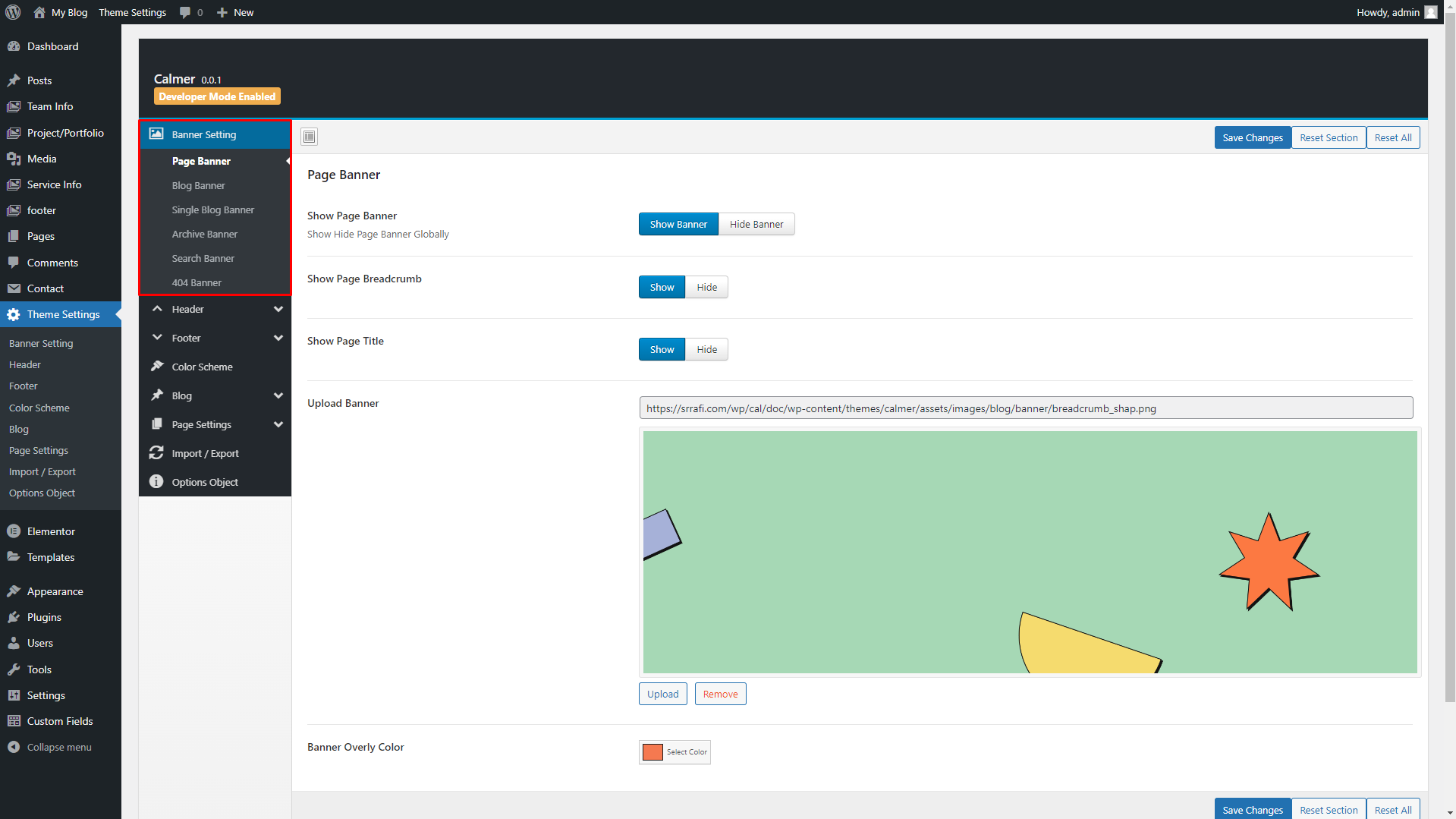Collapse the Banner Setting section

tap(215, 134)
